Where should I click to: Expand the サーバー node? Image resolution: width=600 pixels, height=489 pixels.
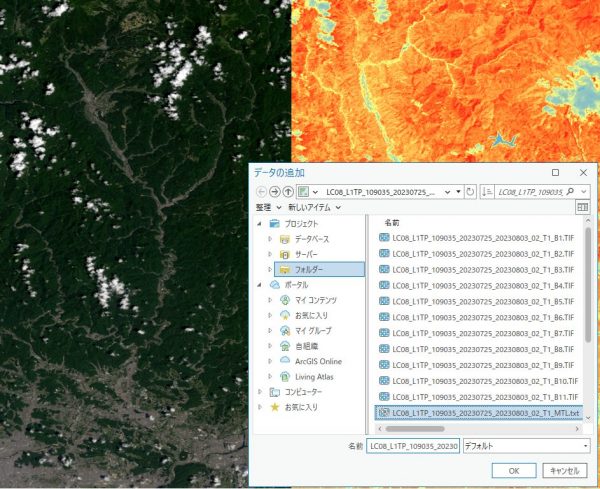pos(270,254)
